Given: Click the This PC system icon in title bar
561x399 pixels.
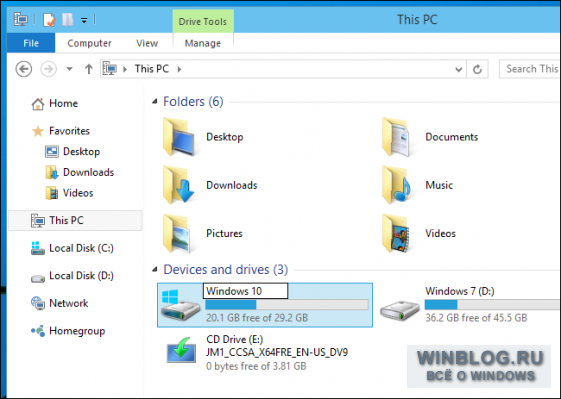Looking at the screenshot, I should coord(20,20).
